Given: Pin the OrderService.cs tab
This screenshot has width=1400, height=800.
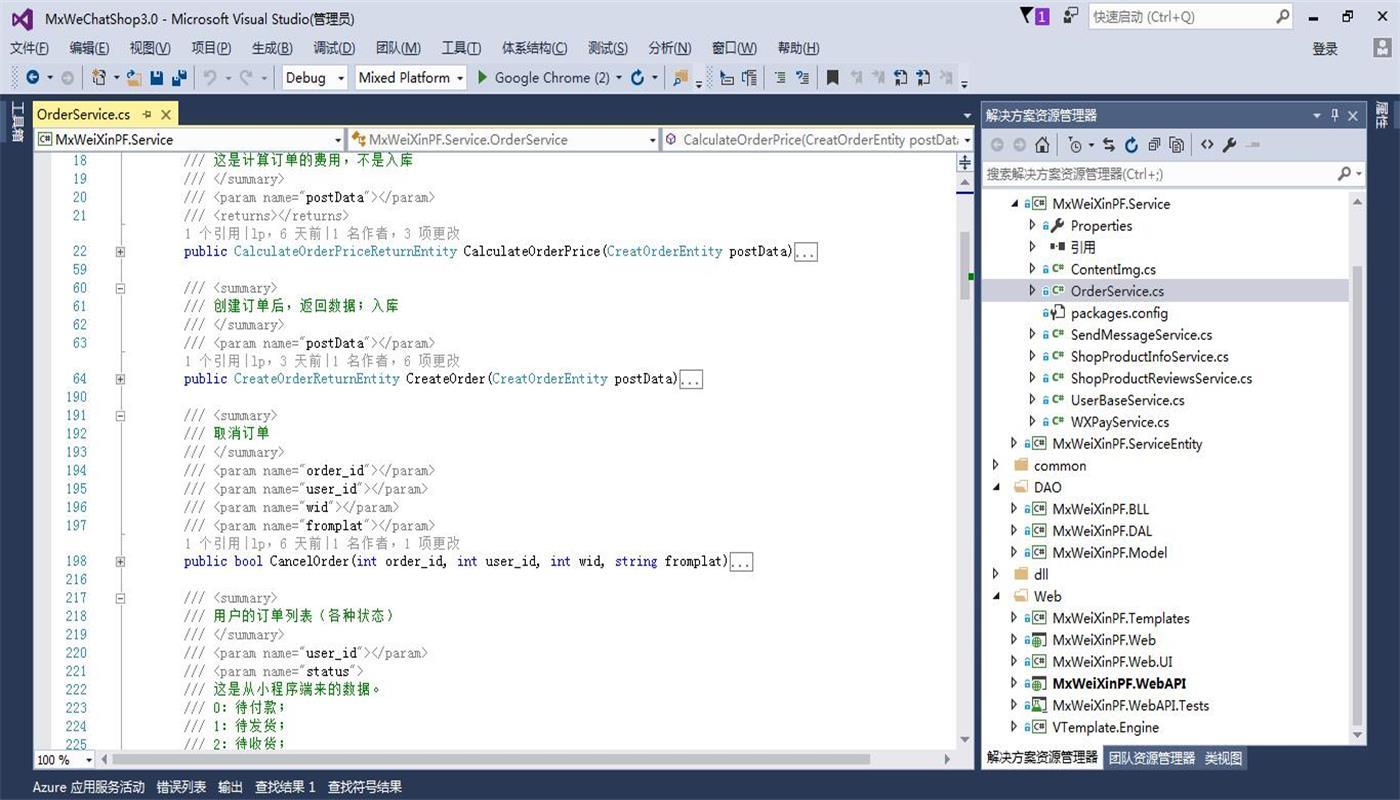Looking at the screenshot, I should (147, 115).
